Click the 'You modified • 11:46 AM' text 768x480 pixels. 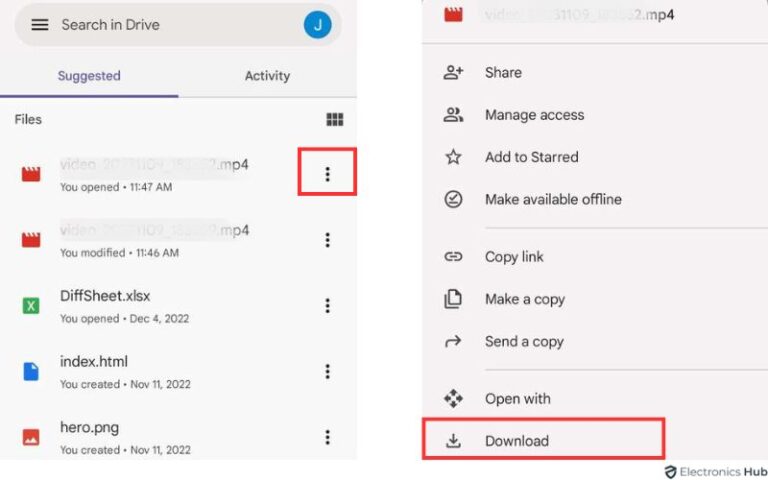119,253
